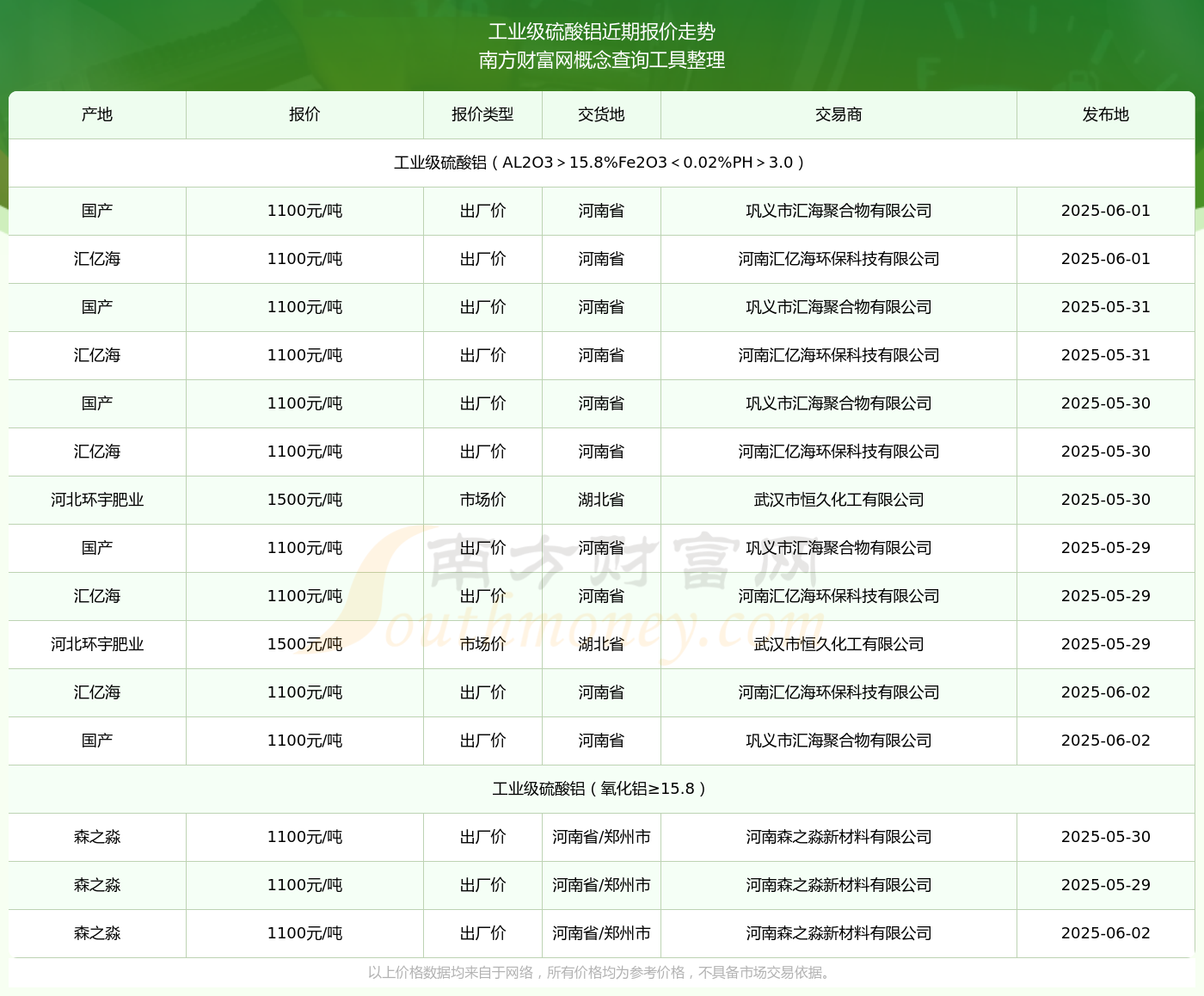The image size is (1204, 996).
Task: Click 河北环宇肥业 in the 2025-05-30 row
Action: [x=97, y=500]
